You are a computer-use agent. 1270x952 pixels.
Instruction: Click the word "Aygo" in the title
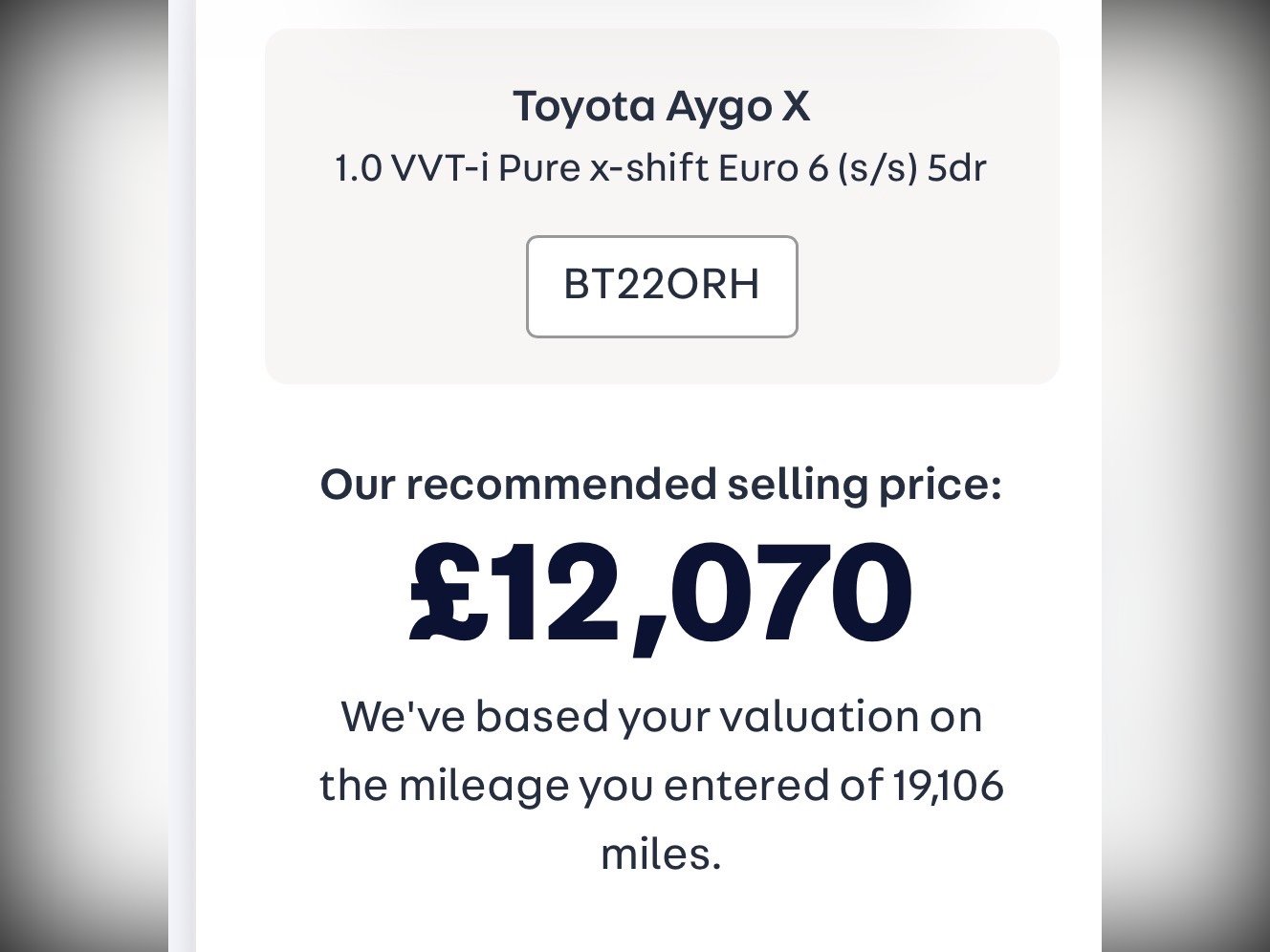pos(718,108)
